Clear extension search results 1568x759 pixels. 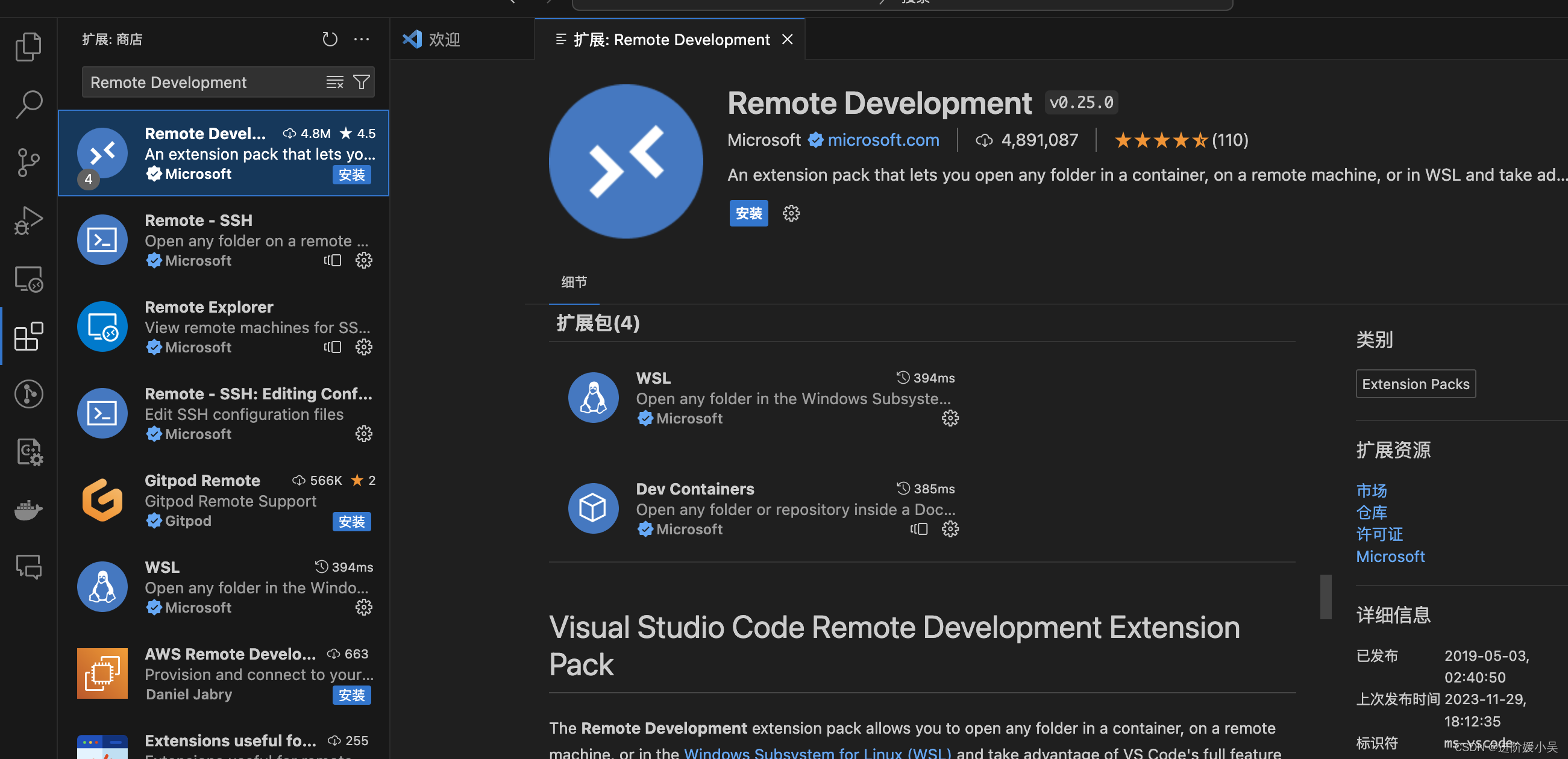pos(334,82)
